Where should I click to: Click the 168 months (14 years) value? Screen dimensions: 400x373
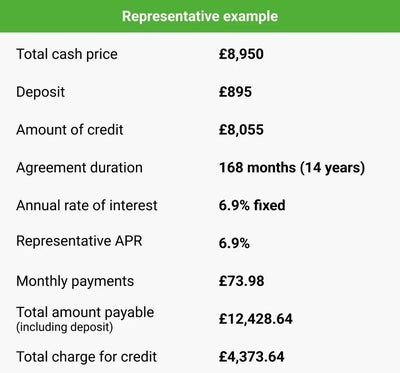click(292, 168)
